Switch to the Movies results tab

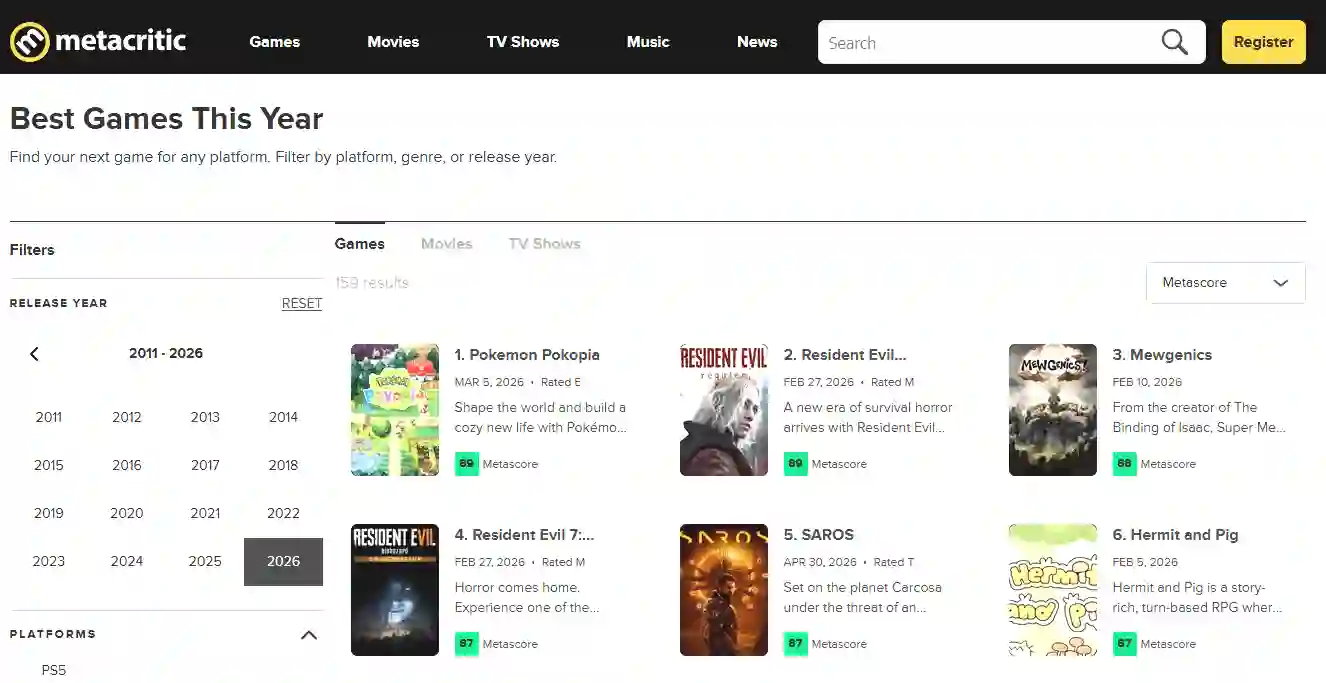coord(446,244)
